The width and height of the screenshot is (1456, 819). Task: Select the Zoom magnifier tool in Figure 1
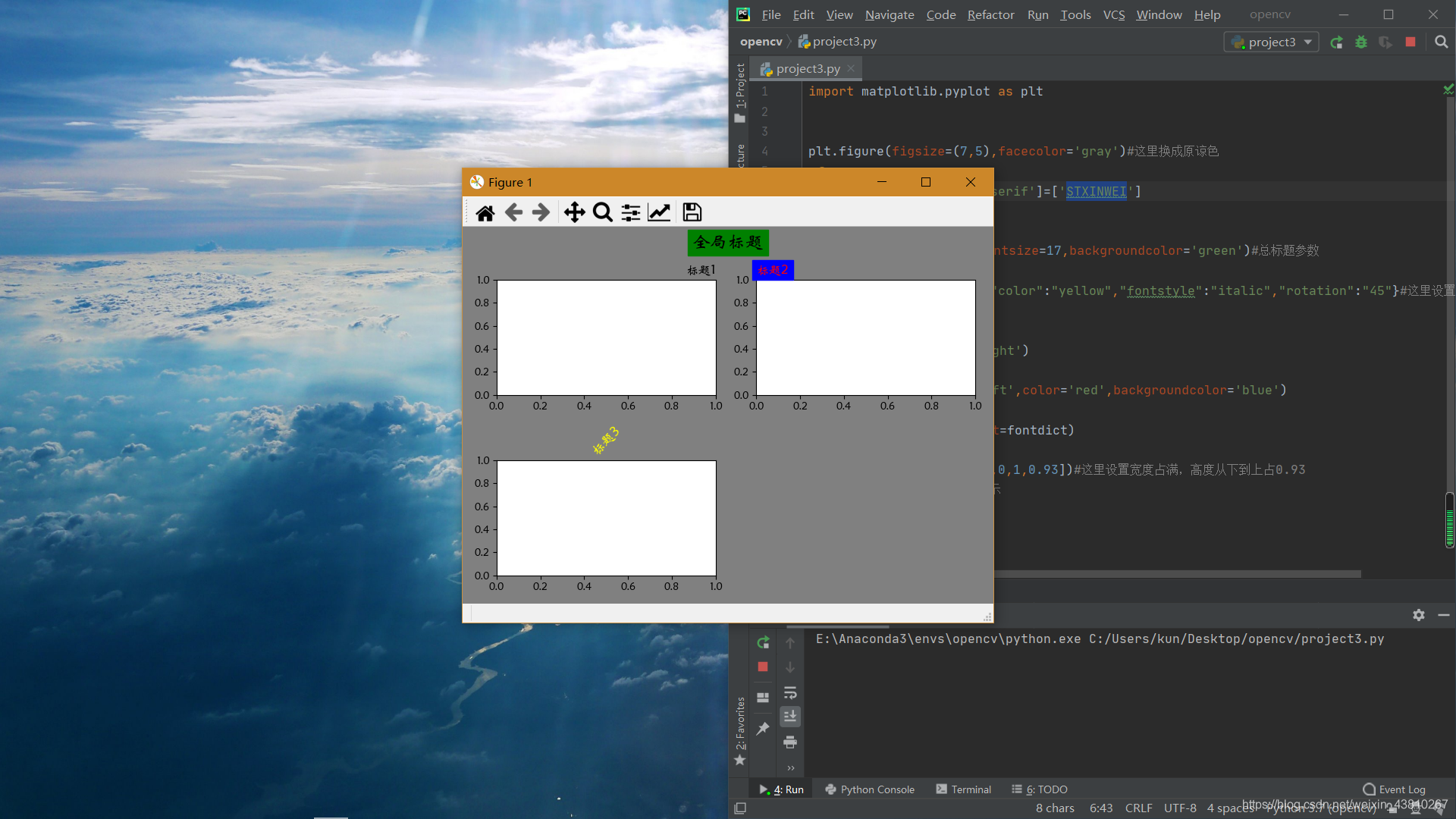pyautogui.click(x=603, y=212)
